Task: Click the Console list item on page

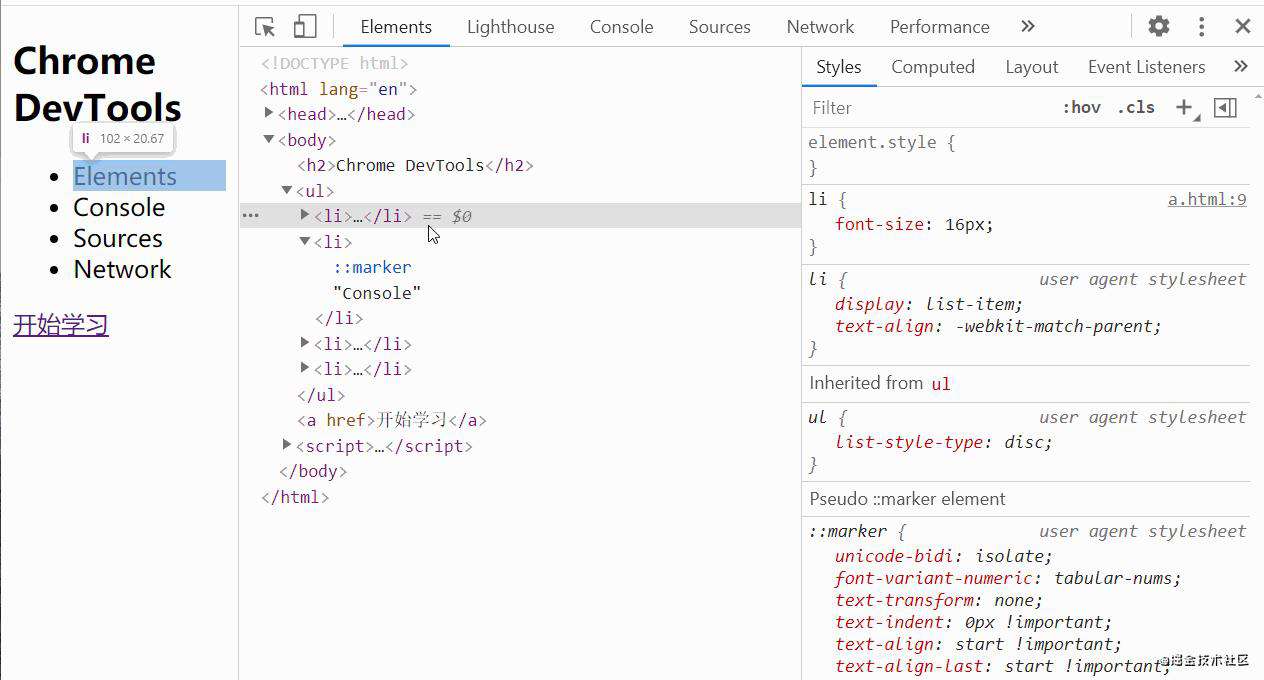Action: [119, 207]
